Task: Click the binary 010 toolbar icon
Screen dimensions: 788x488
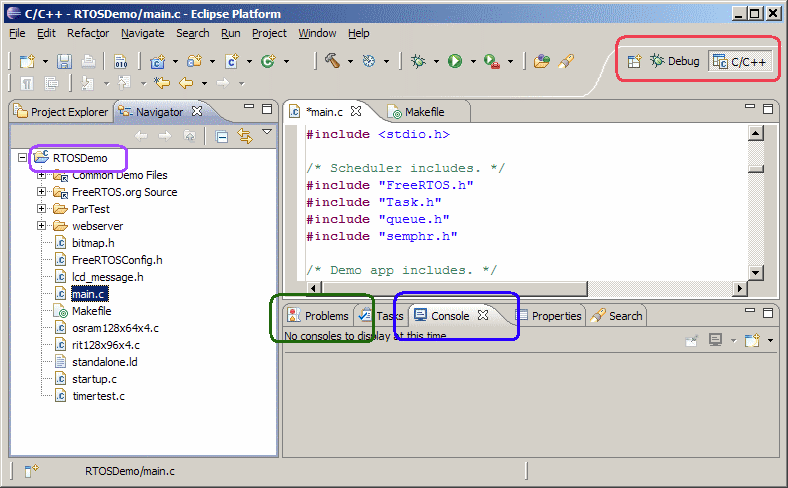Action: click(121, 61)
